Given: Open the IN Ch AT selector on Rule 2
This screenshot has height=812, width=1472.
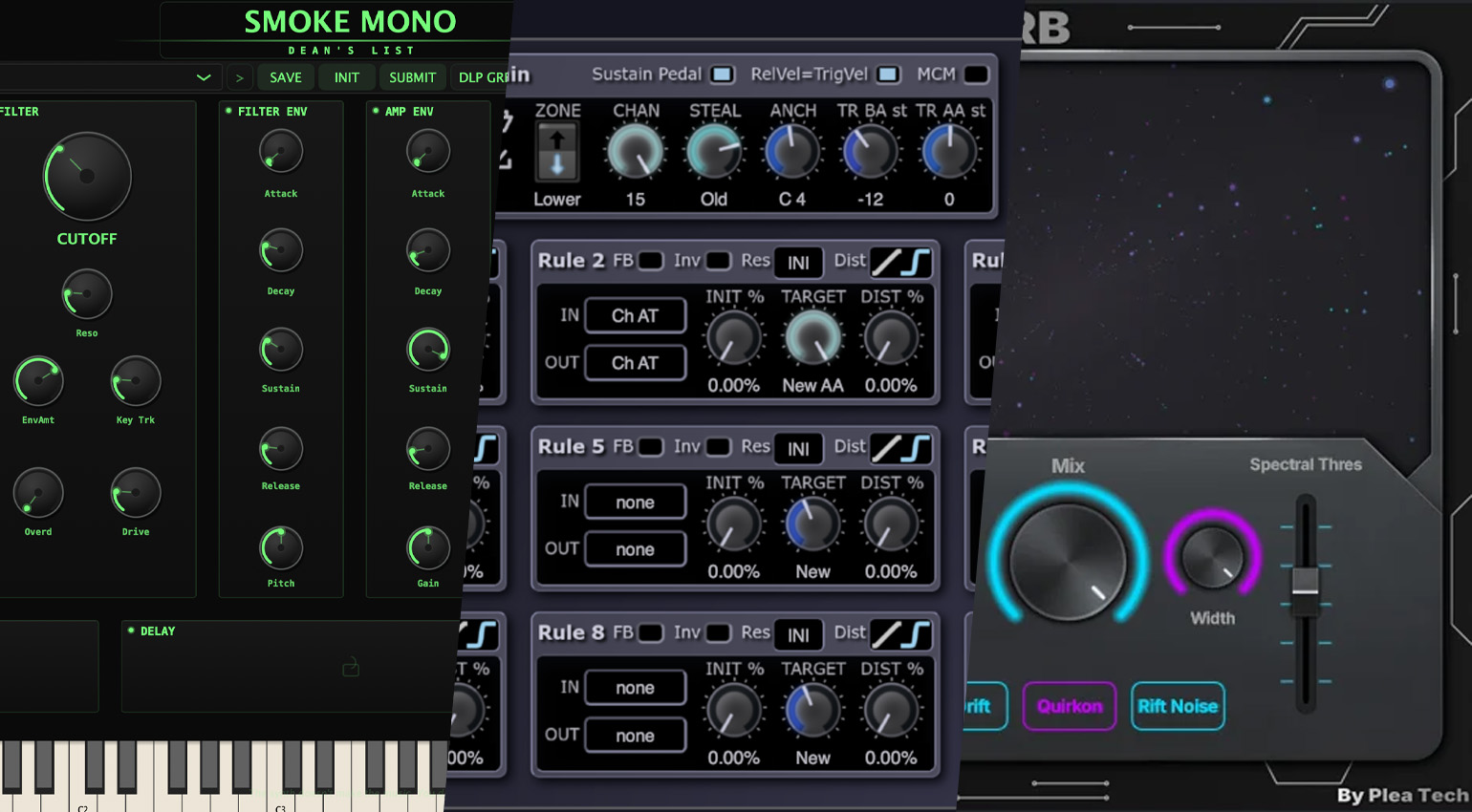Looking at the screenshot, I should (x=635, y=315).
